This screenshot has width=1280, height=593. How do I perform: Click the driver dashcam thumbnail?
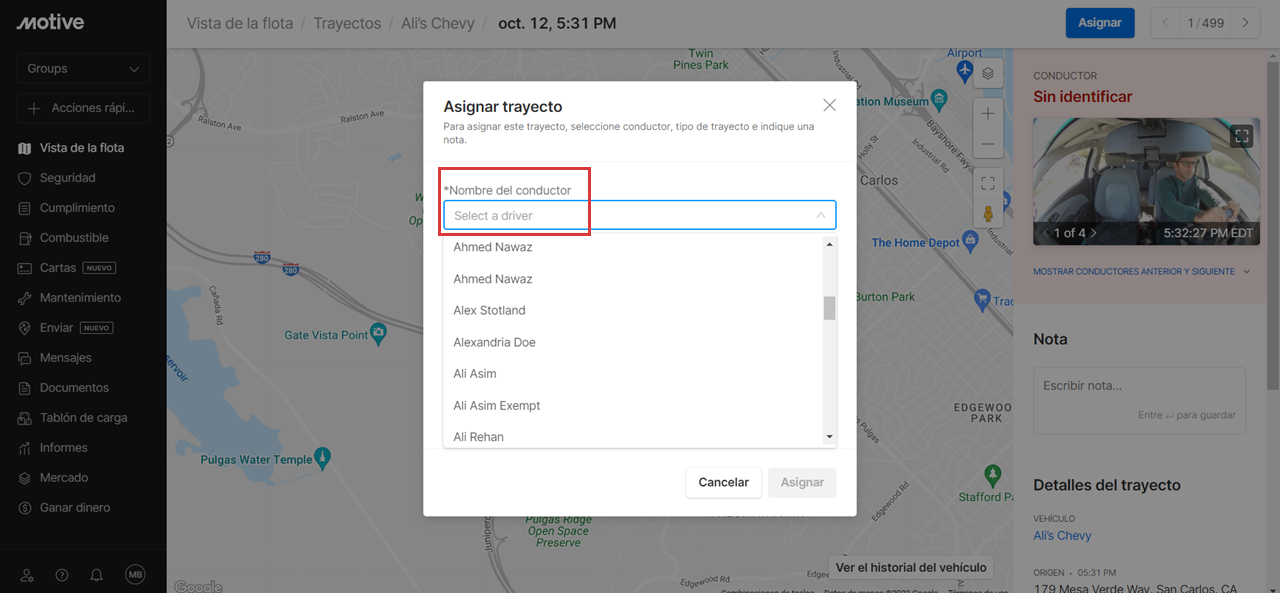1146,182
